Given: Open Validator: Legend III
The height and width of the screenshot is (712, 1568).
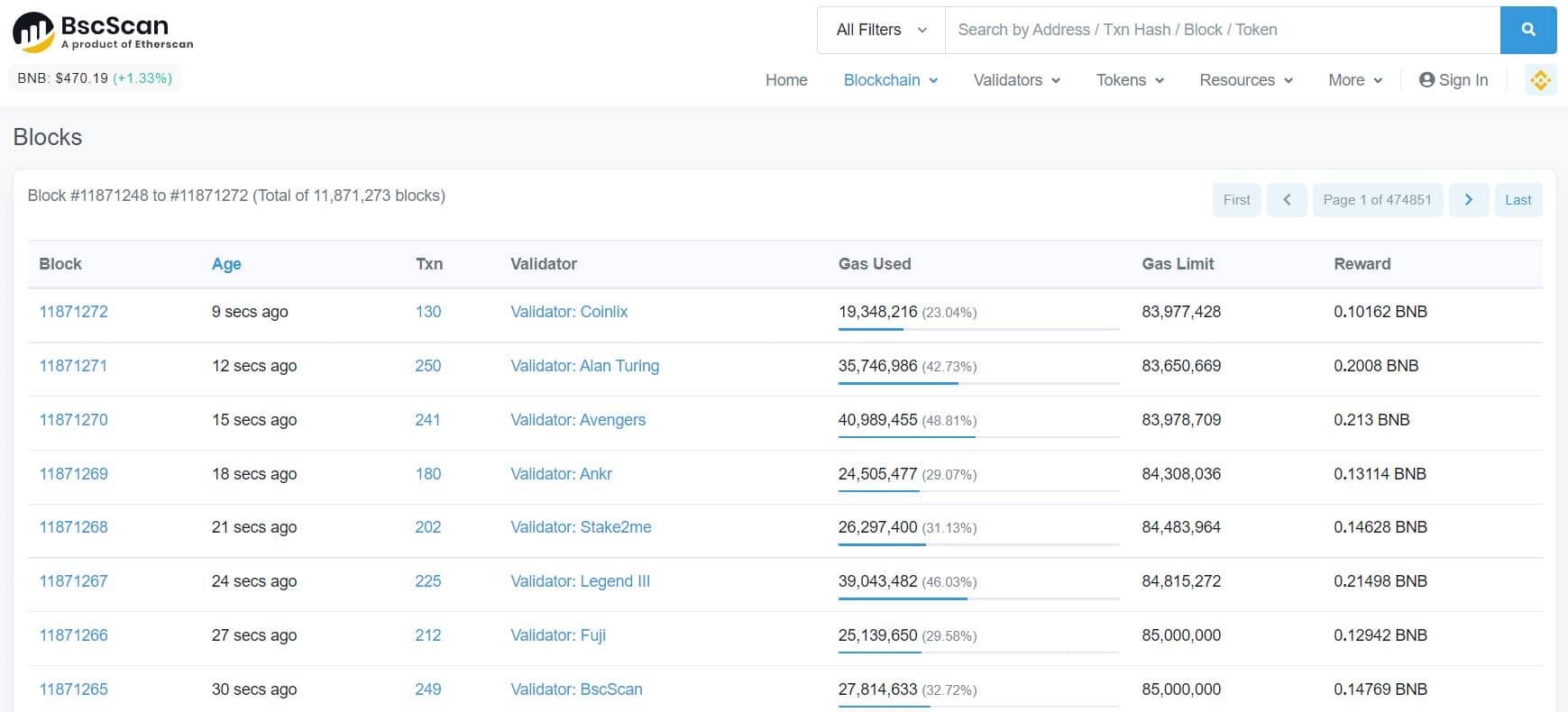Looking at the screenshot, I should (x=581, y=581).
